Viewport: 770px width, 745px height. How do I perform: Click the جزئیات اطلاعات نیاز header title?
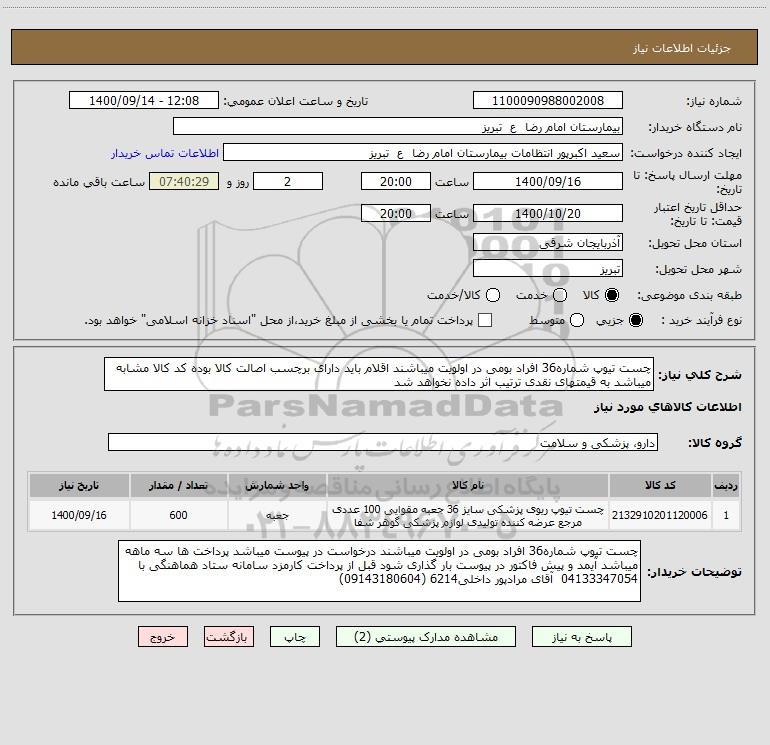[682, 48]
